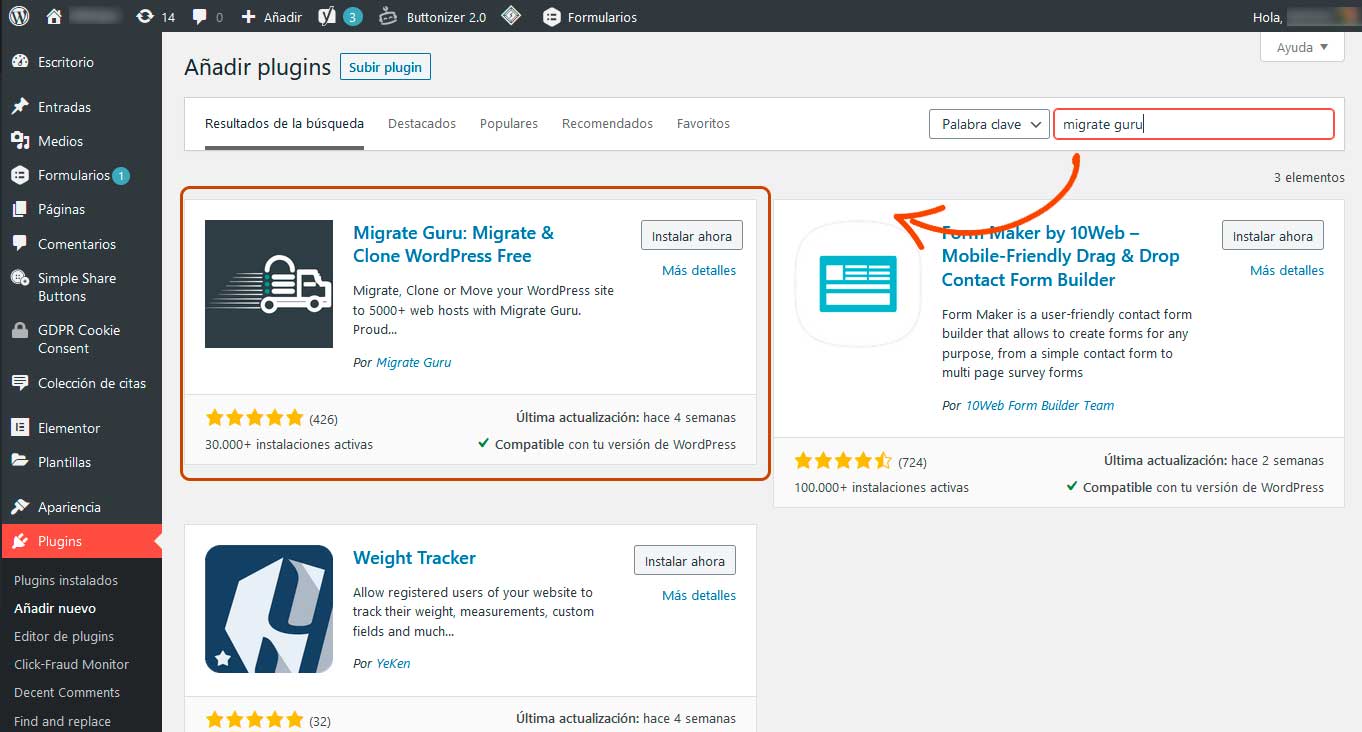This screenshot has width=1362, height=732.
Task: Open the Añadir menu in the admin bar
Action: click(272, 16)
